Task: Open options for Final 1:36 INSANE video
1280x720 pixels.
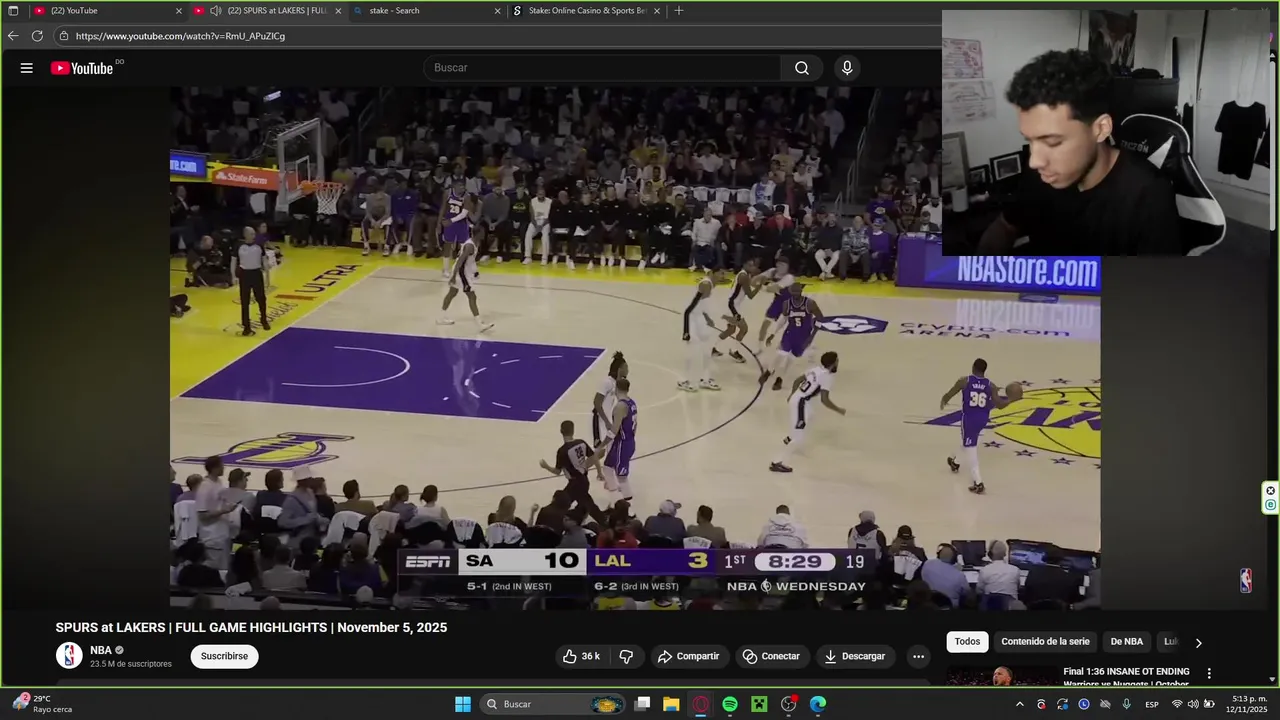Action: click(x=1209, y=673)
